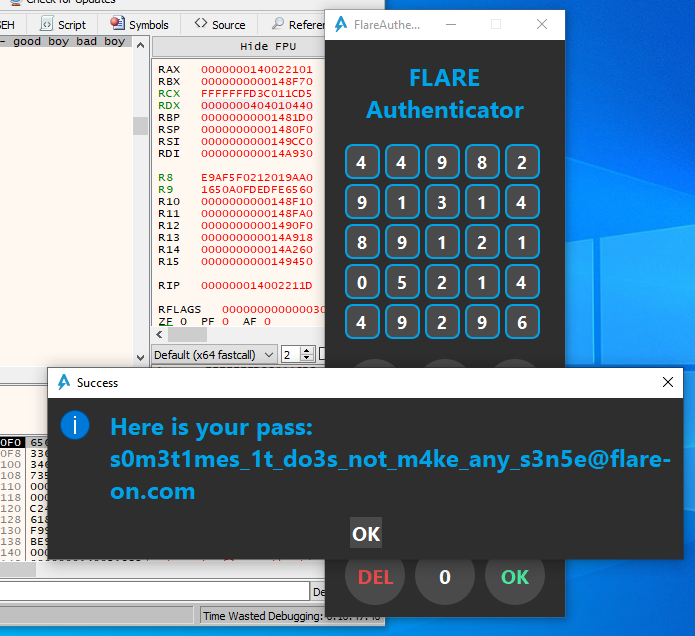Select the RAX value 0000000140022101
695x636 pixels.
pyautogui.click(x=257, y=70)
